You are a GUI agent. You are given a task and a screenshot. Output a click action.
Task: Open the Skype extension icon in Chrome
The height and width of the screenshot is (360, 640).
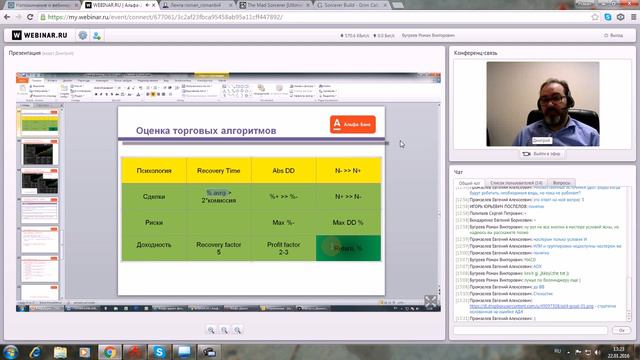[x=608, y=17]
